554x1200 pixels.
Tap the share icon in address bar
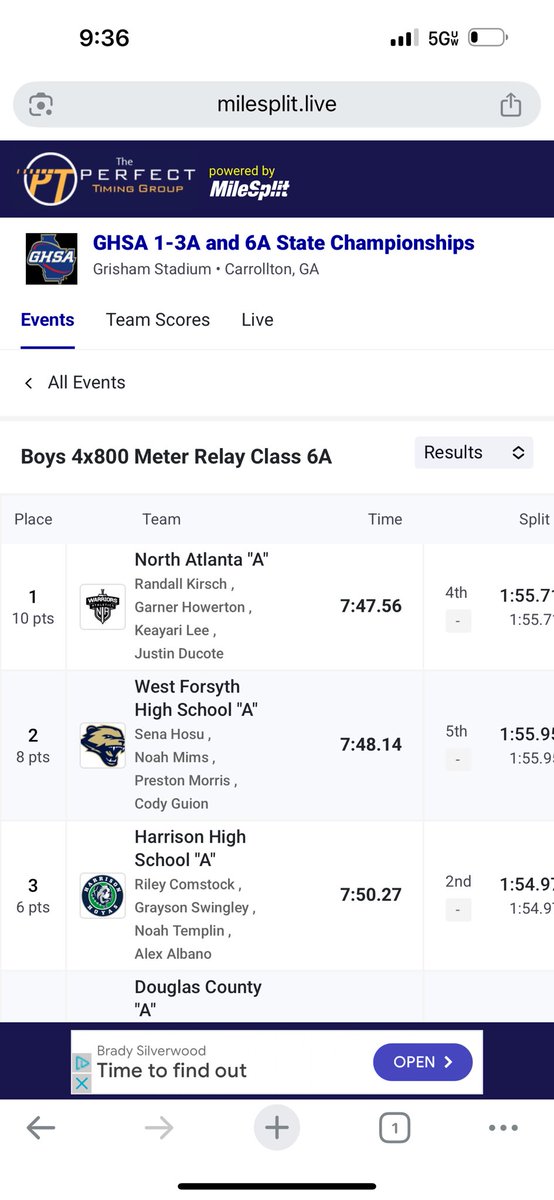click(510, 105)
